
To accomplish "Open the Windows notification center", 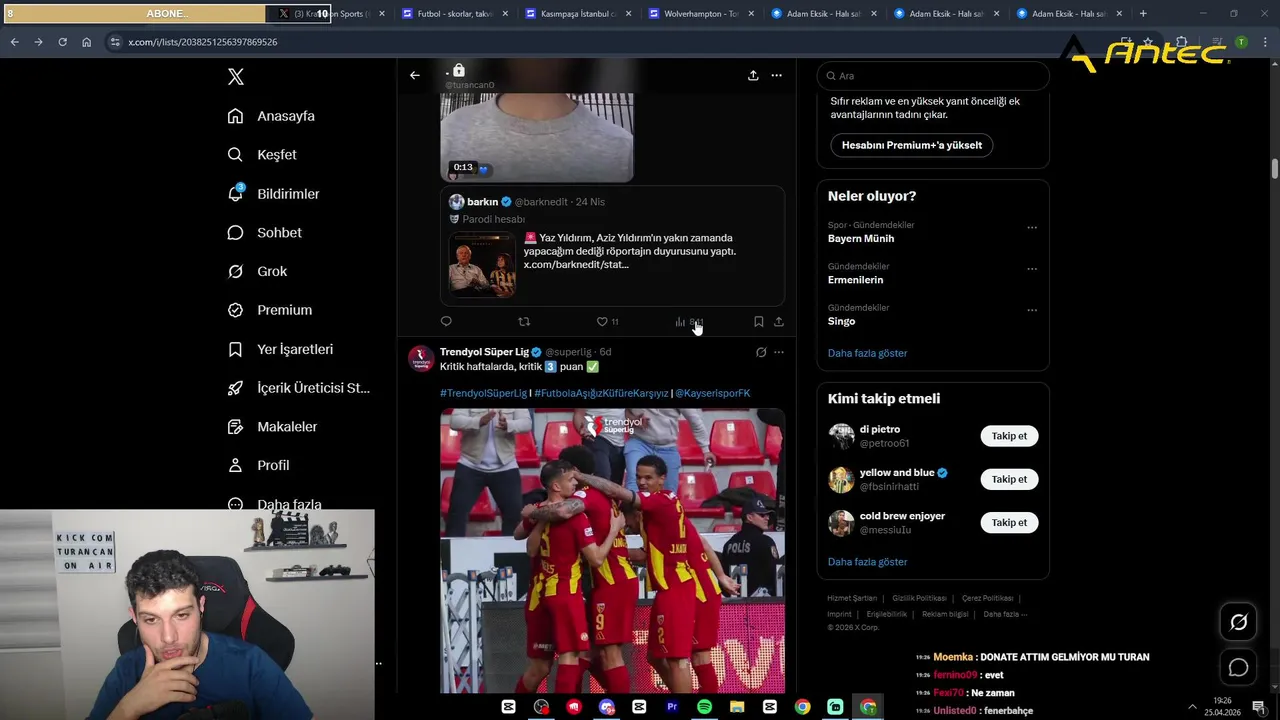I will click(x=1258, y=707).
